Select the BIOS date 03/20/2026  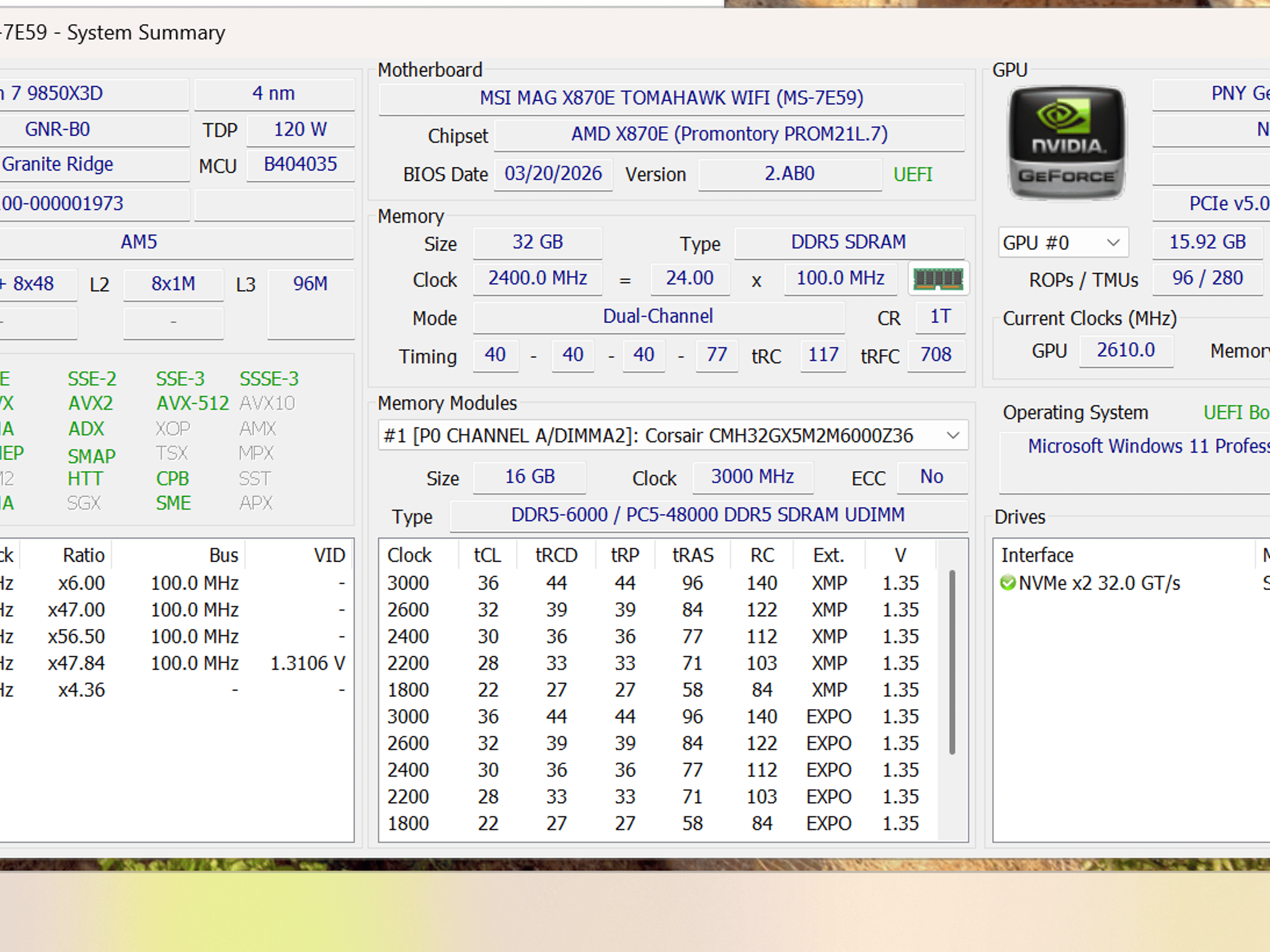click(x=553, y=174)
